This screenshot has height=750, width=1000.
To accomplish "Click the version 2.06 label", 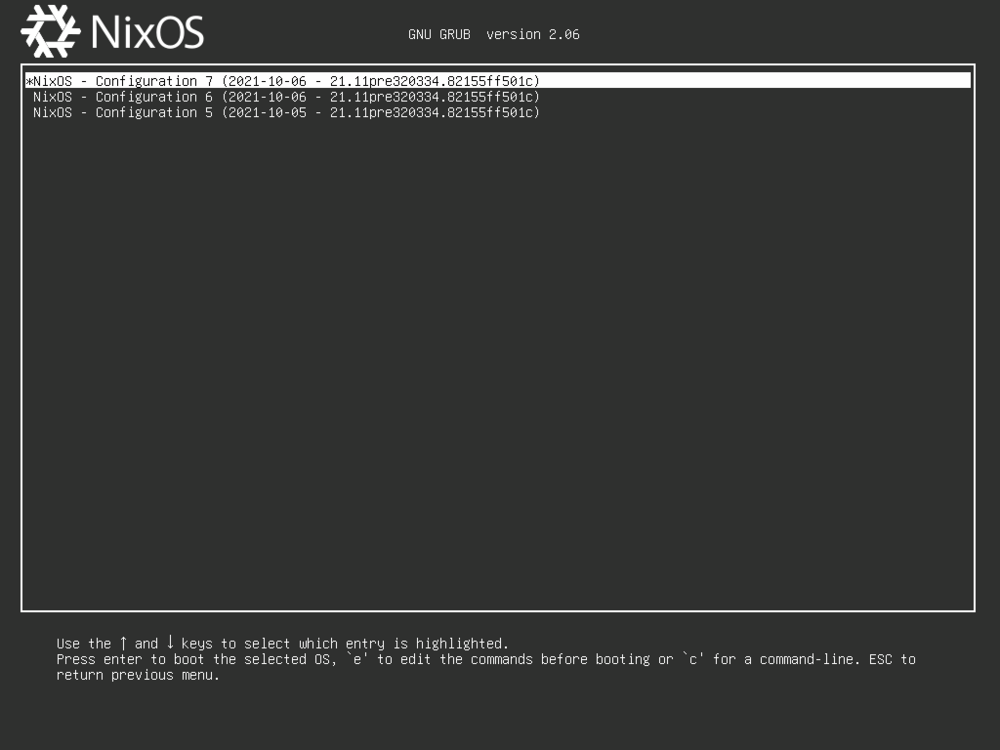I will pos(533,34).
